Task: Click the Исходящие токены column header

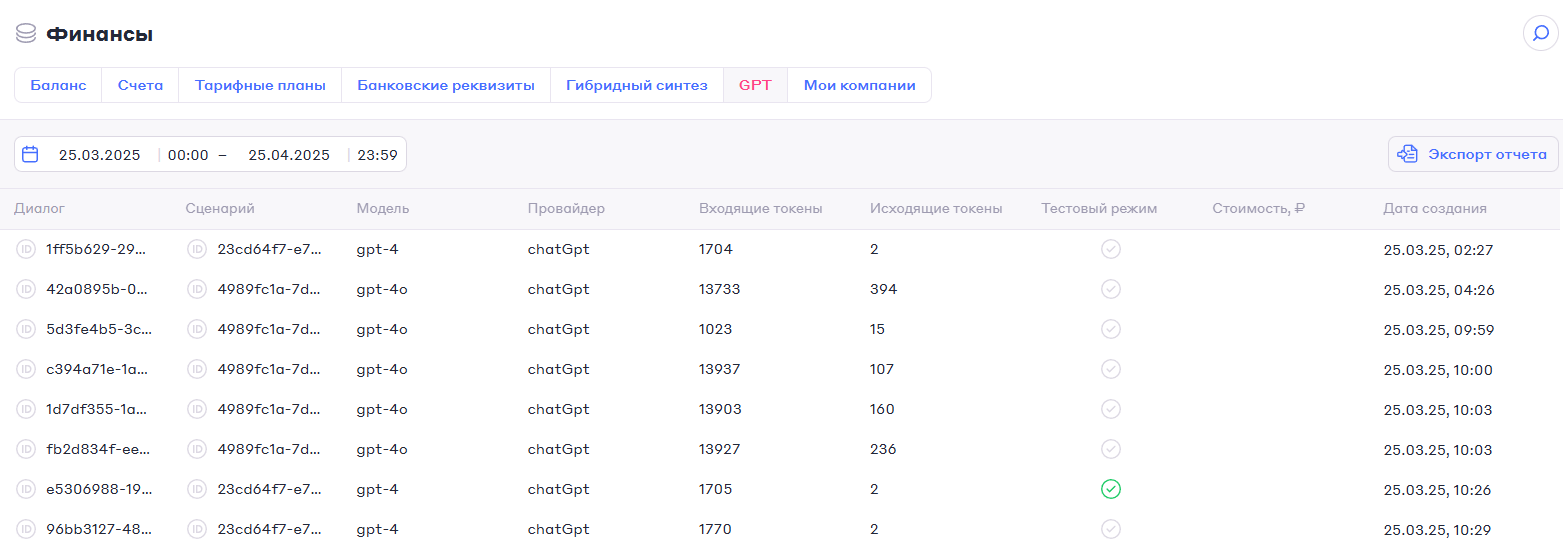Action: tap(936, 209)
